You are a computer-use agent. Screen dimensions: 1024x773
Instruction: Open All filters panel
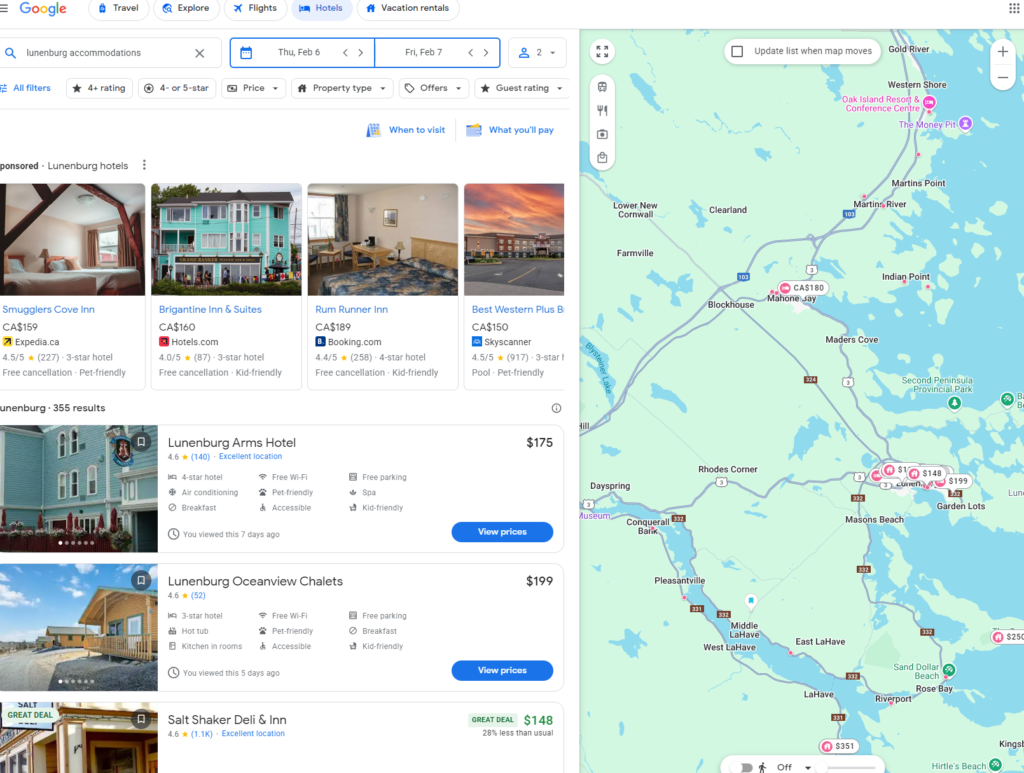tap(25, 88)
